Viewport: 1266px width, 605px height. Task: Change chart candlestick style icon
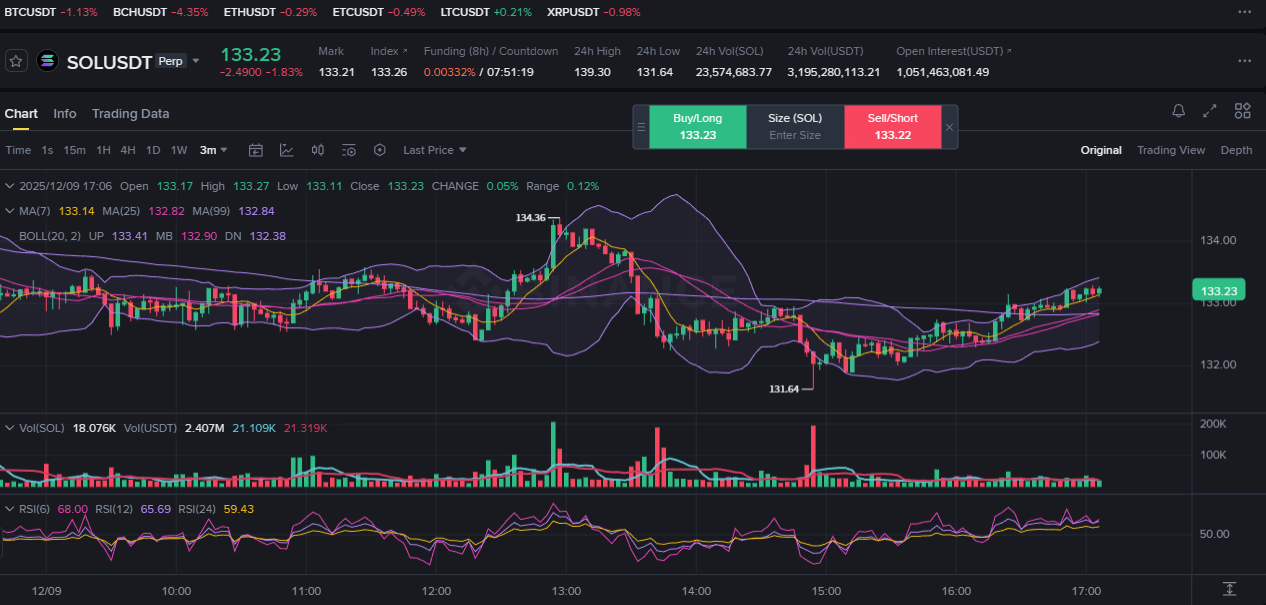coord(318,150)
